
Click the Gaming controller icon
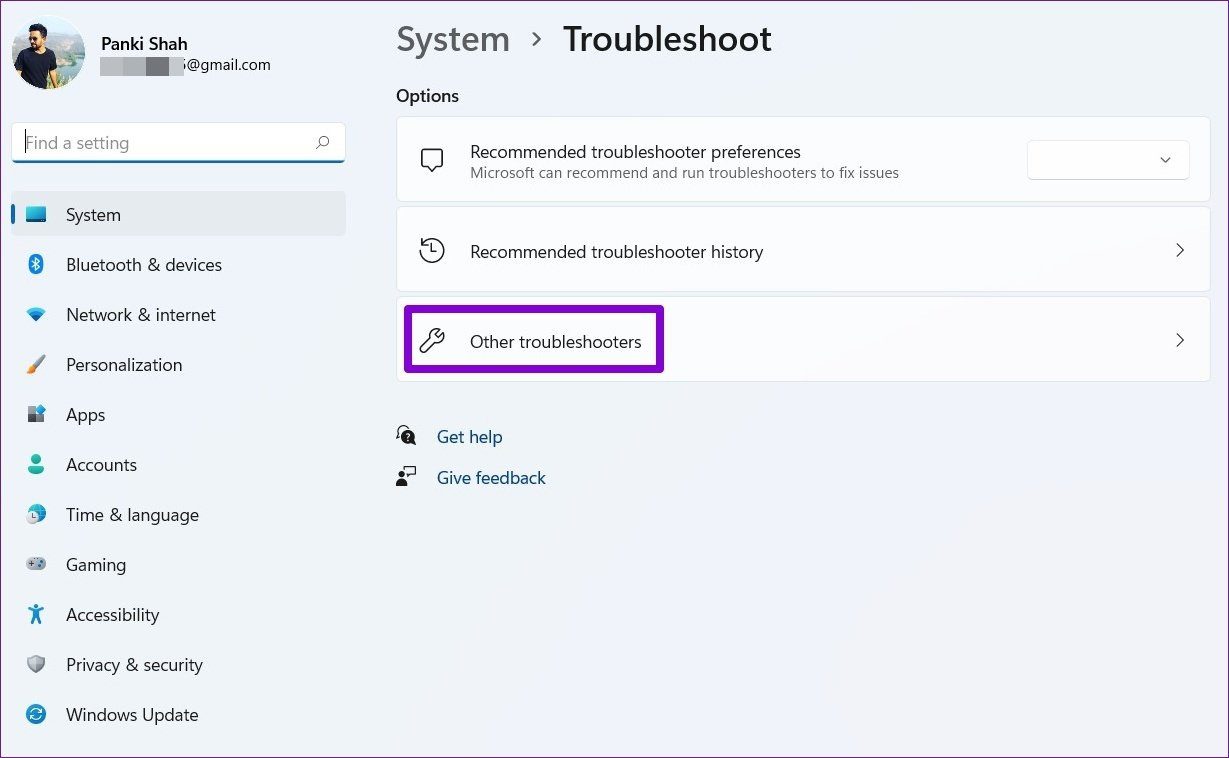(x=36, y=565)
